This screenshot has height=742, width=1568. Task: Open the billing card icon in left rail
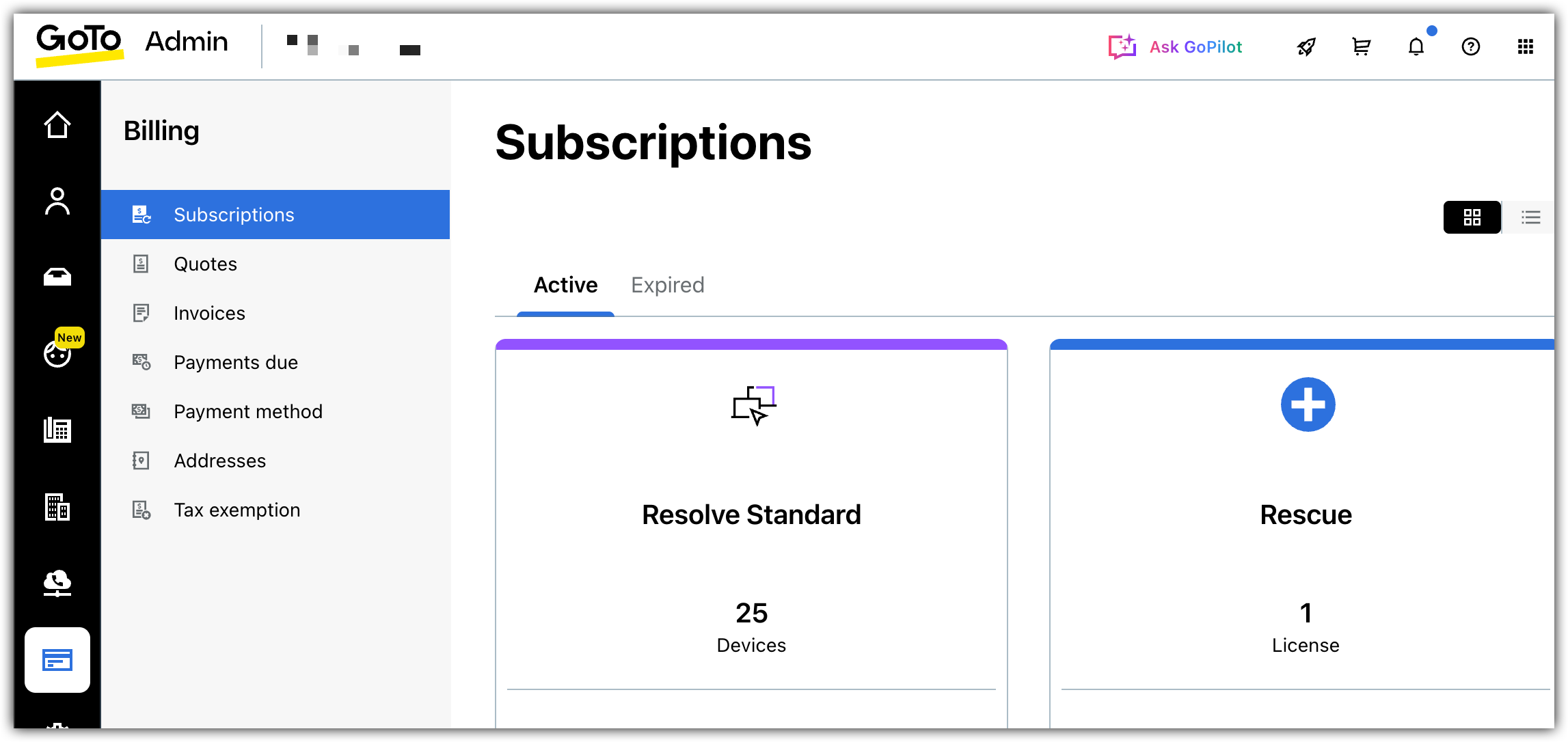click(57, 660)
